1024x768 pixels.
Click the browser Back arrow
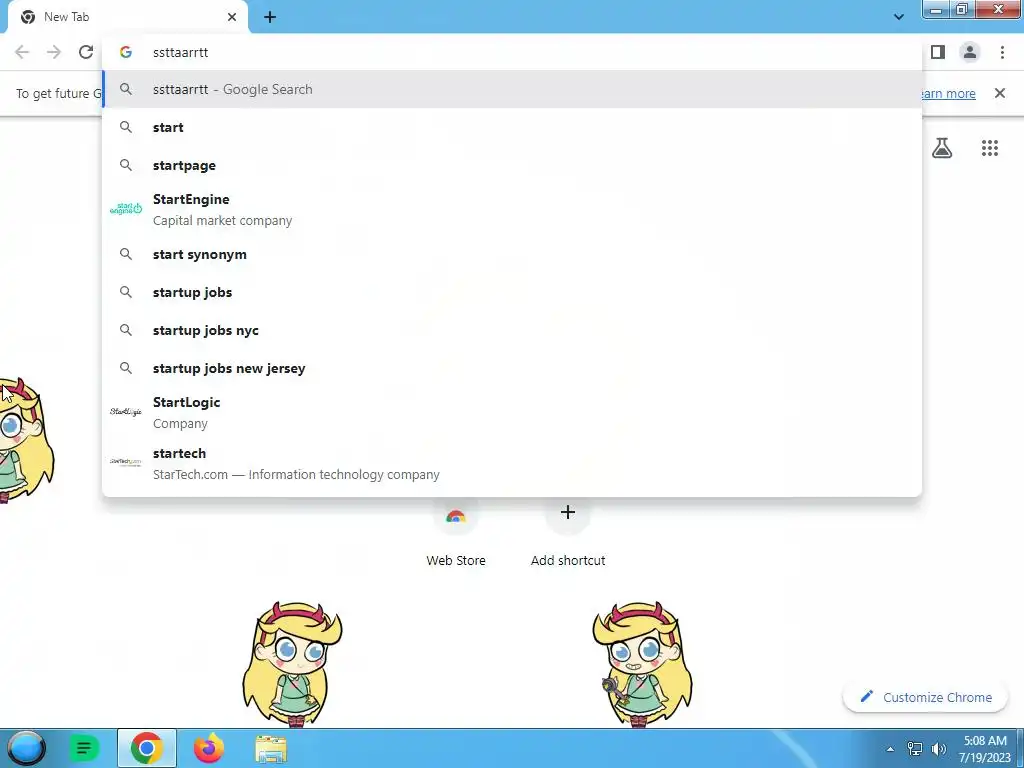22,52
